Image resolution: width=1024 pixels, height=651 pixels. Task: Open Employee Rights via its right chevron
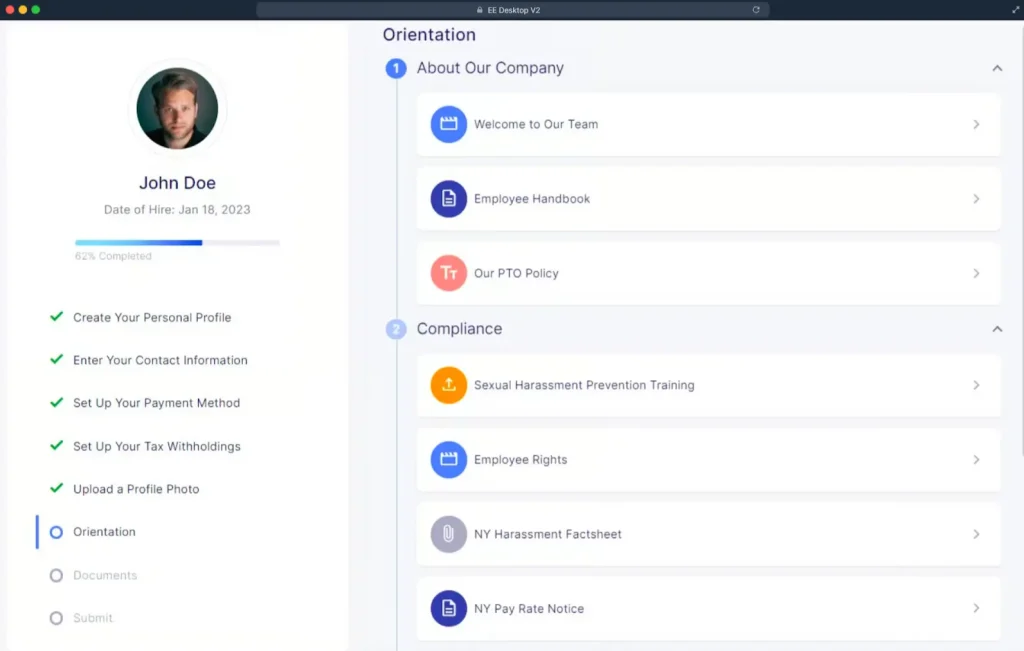click(976, 460)
